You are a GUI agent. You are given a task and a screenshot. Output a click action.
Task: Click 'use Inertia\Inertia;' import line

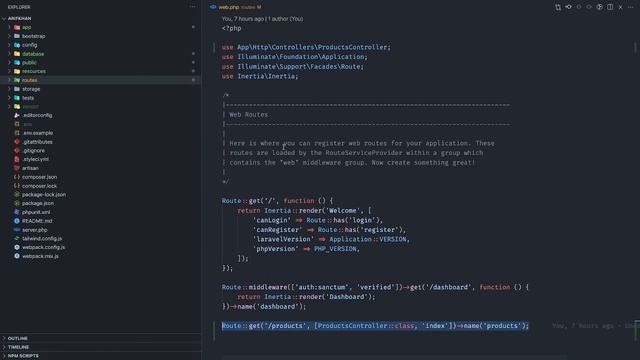(x=260, y=76)
